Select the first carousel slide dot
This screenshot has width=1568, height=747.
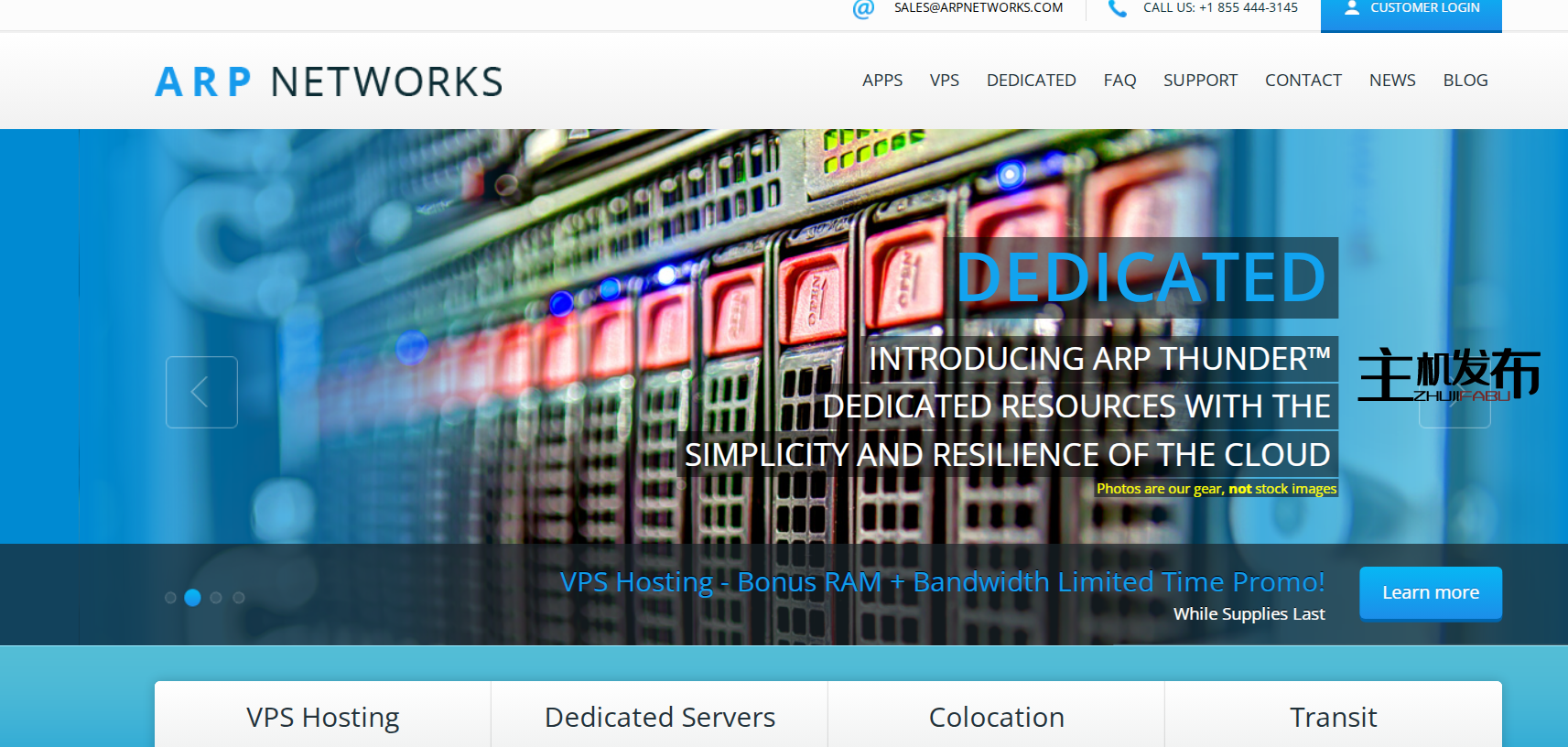pyautogui.click(x=170, y=598)
